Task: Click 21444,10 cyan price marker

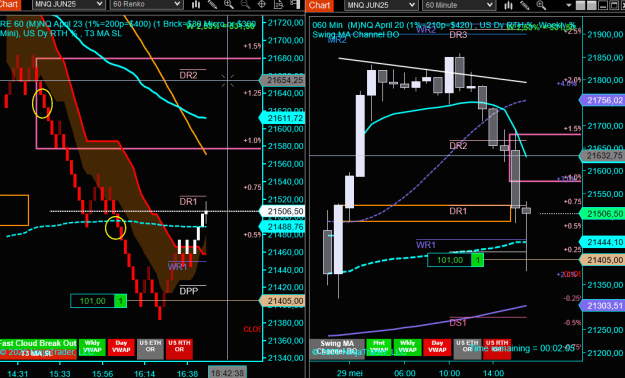Action: click(x=602, y=242)
